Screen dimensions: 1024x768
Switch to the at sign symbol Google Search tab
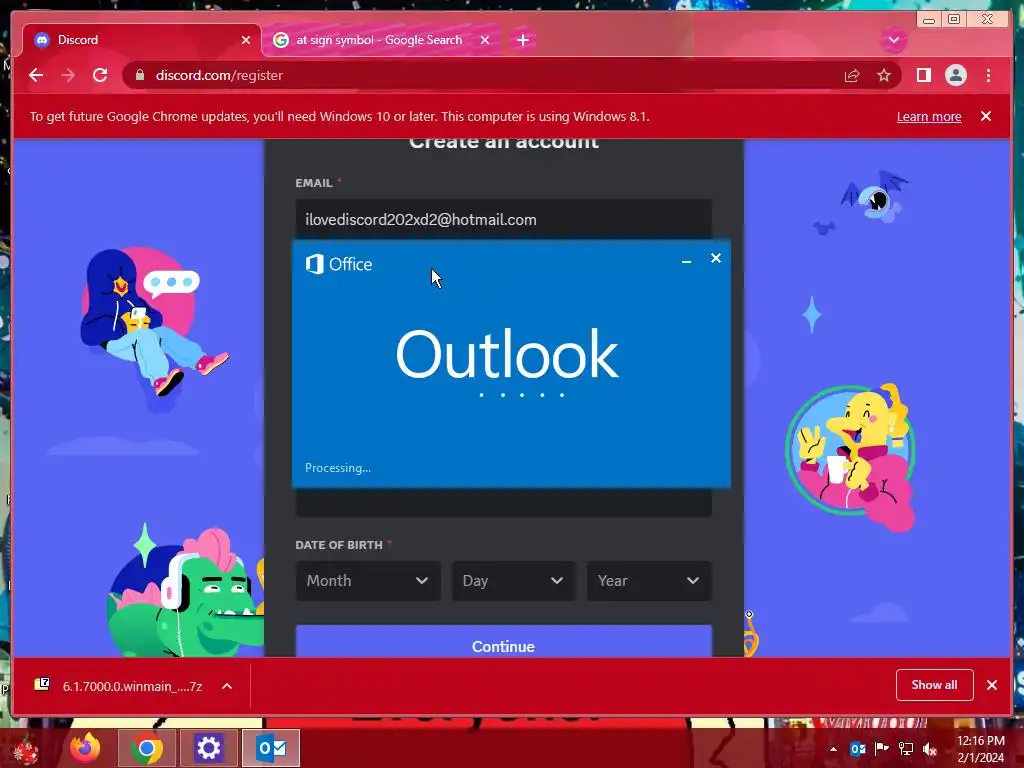[379, 40]
